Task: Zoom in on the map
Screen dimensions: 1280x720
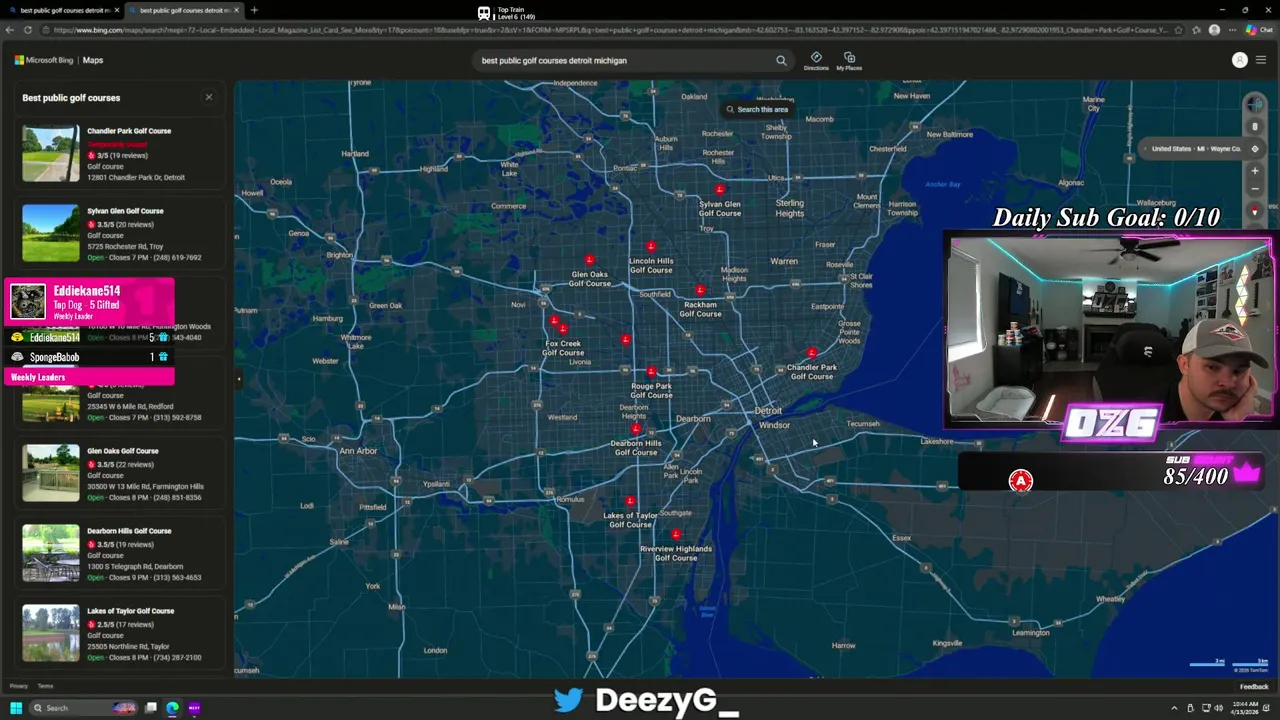Action: (x=1255, y=170)
